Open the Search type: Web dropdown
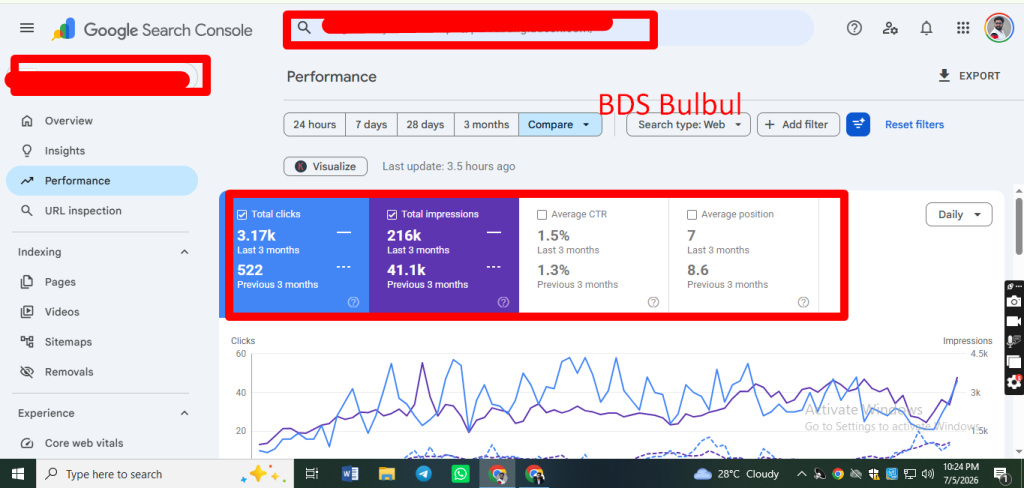The height and width of the screenshot is (488, 1024). (688, 124)
